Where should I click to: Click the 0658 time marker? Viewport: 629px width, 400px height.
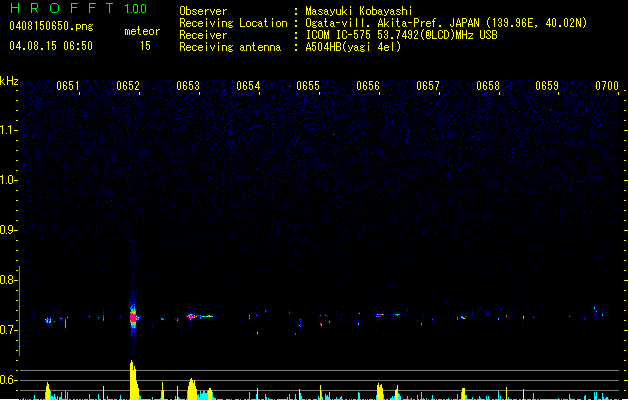pyautogui.click(x=488, y=86)
